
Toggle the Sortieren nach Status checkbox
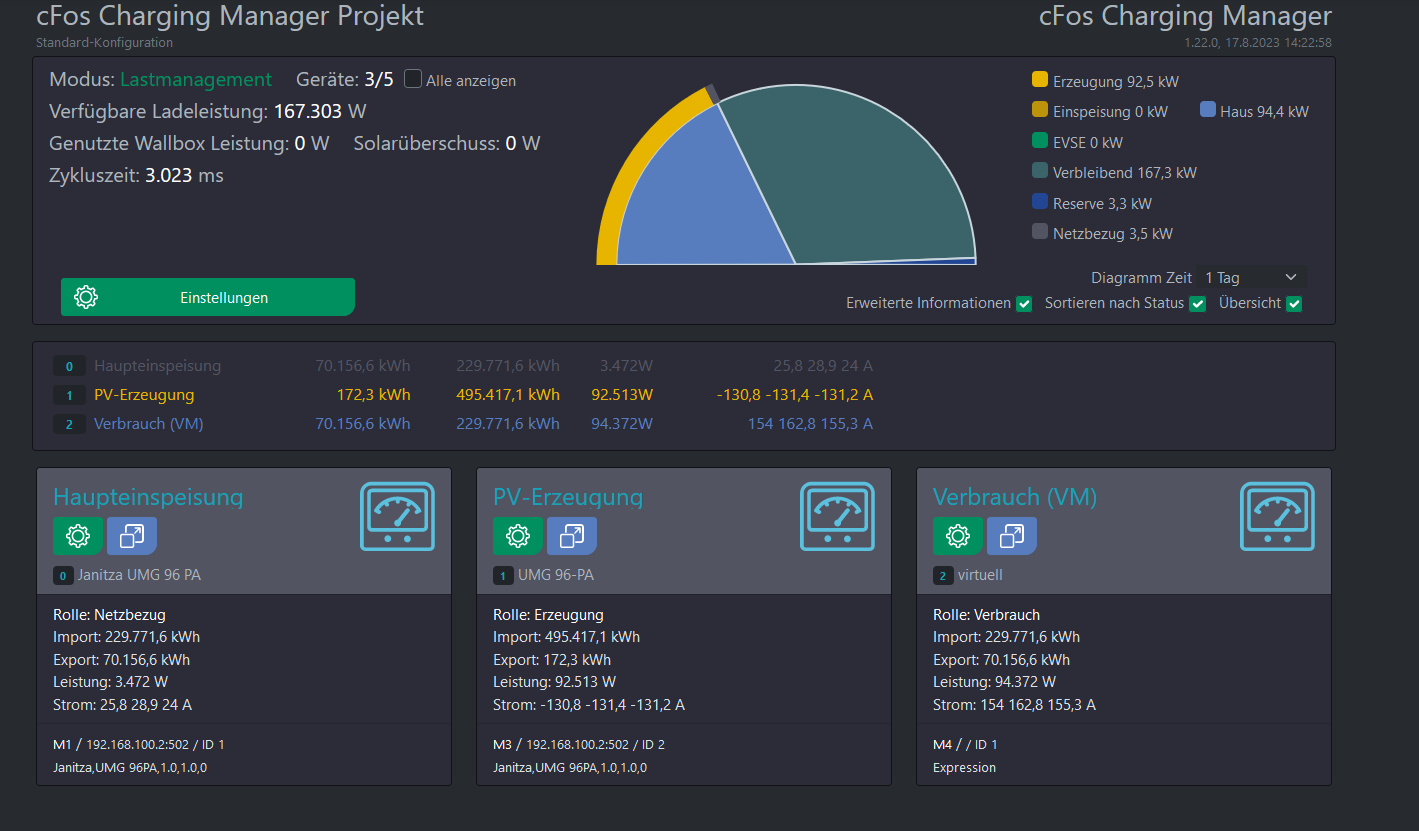point(1197,304)
